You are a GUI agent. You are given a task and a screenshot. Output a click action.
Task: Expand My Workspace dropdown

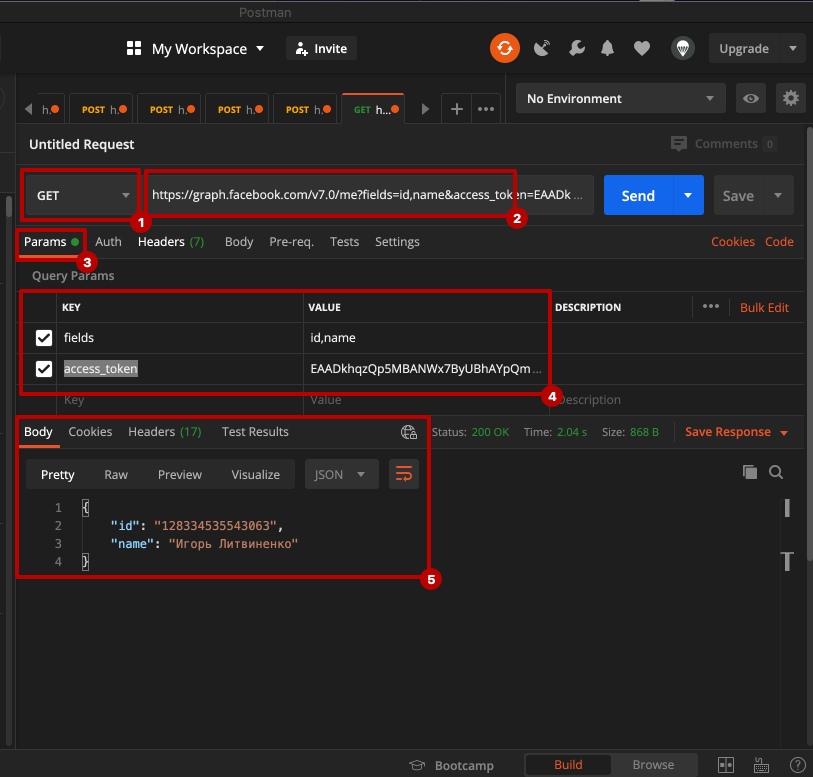[208, 48]
